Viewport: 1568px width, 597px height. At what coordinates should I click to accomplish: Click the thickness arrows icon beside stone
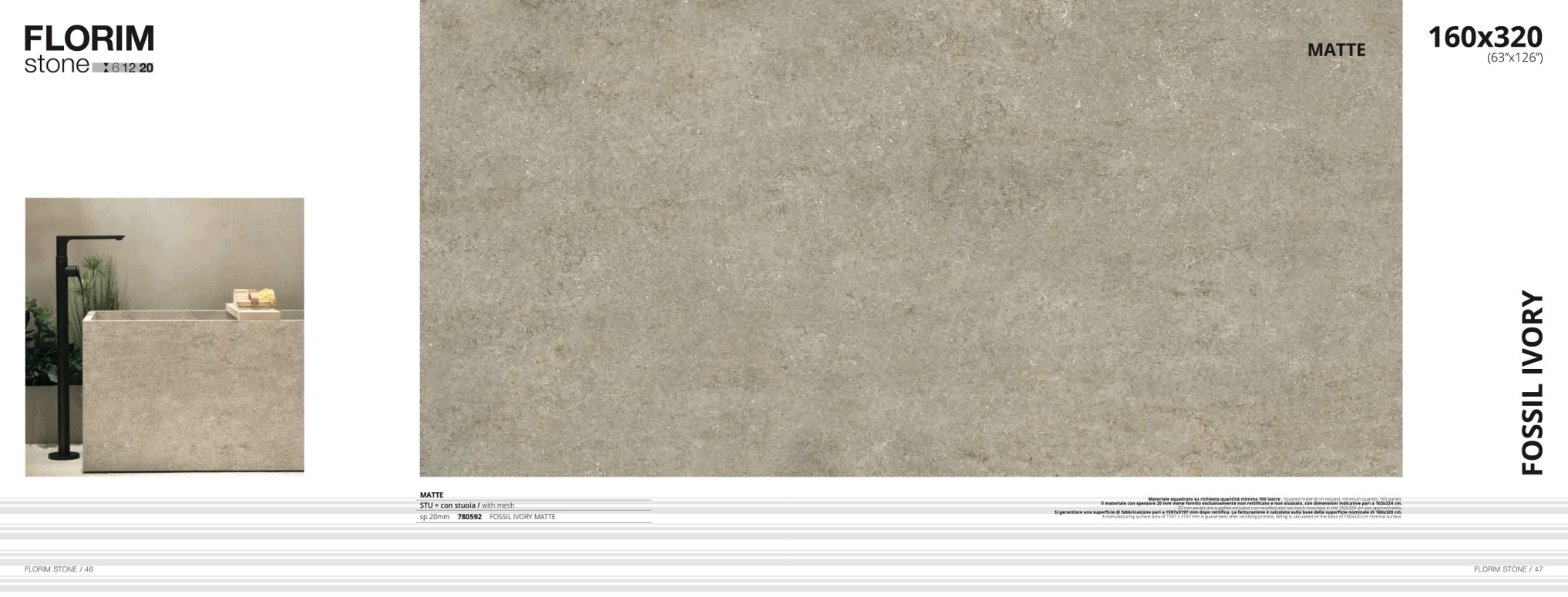click(106, 68)
